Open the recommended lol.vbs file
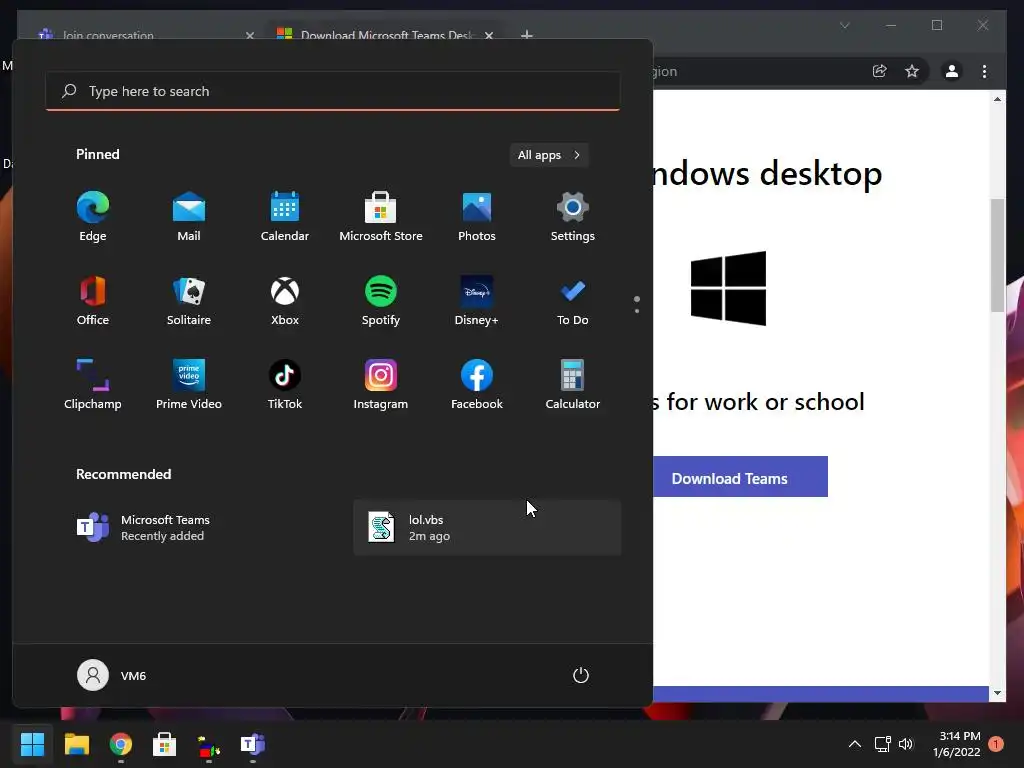This screenshot has height=768, width=1024. pos(487,528)
